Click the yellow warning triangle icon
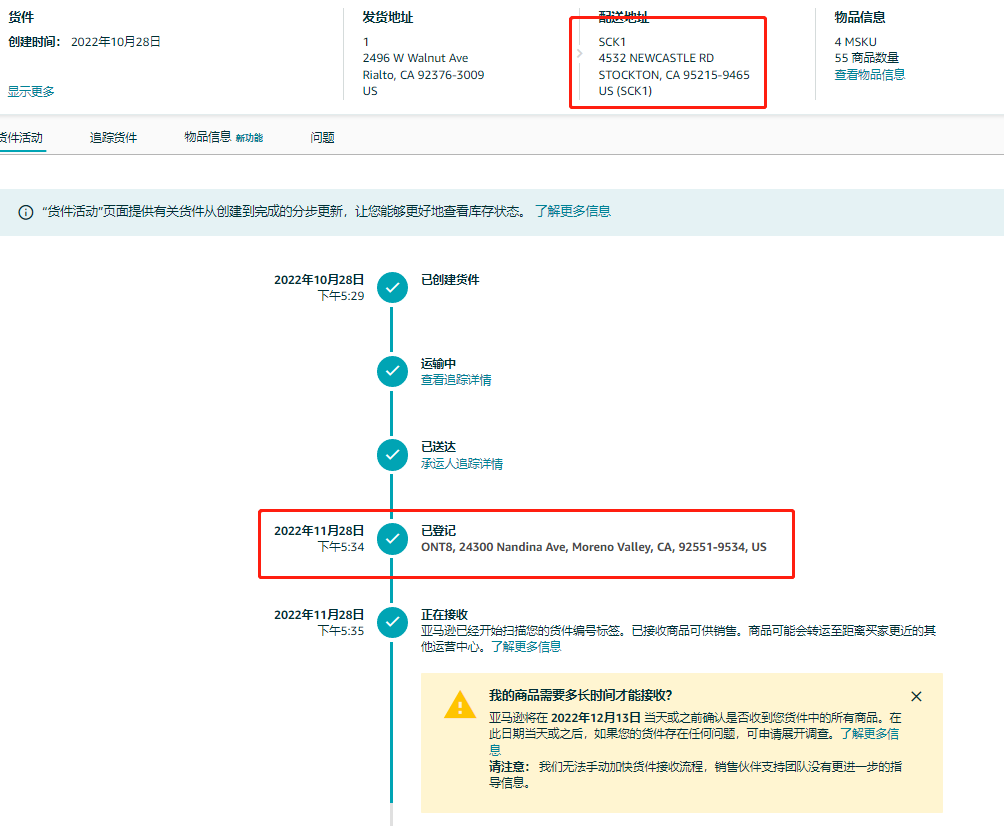 coord(459,705)
